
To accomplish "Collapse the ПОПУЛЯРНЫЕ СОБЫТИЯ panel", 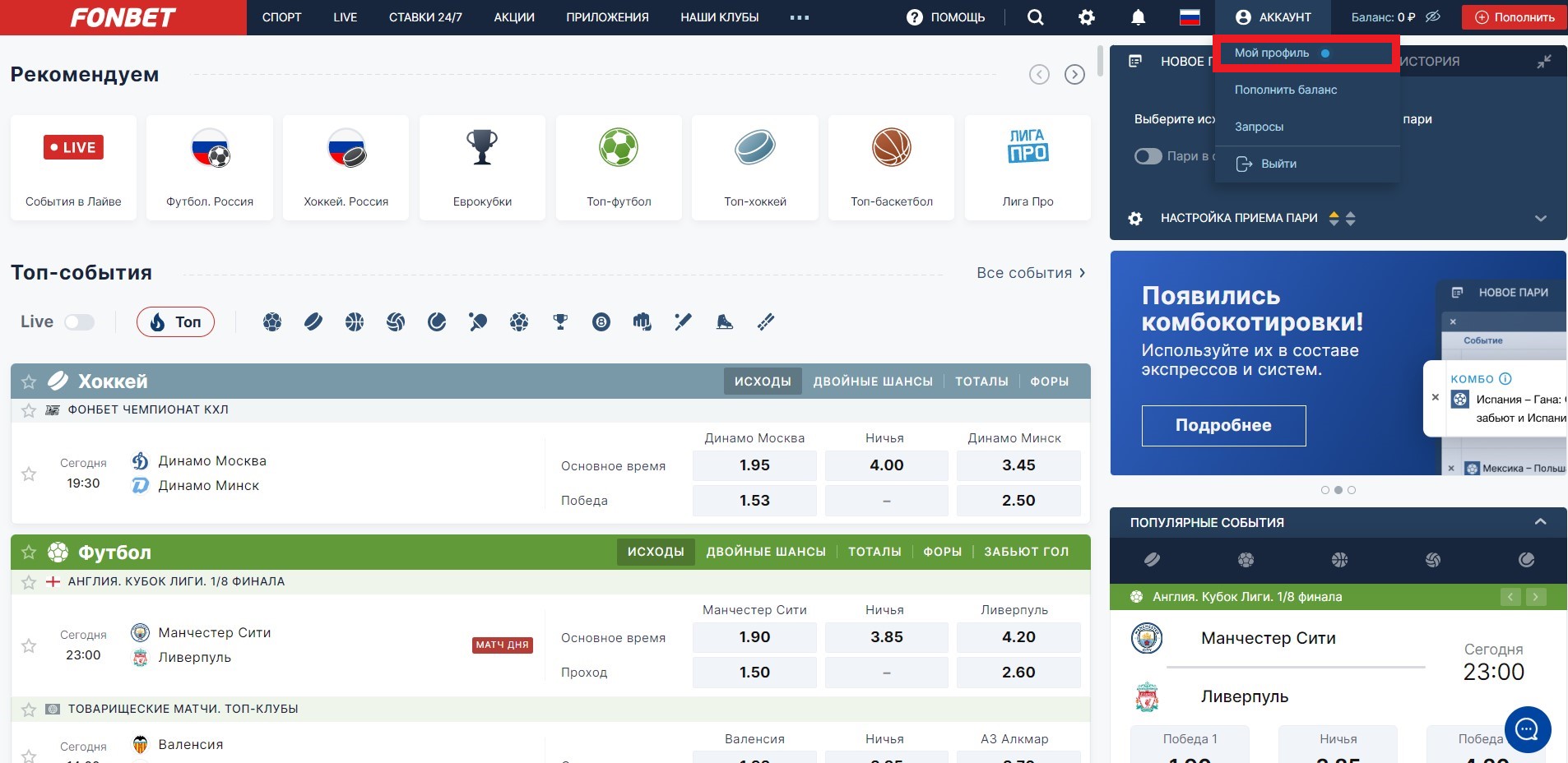I will click(x=1541, y=522).
